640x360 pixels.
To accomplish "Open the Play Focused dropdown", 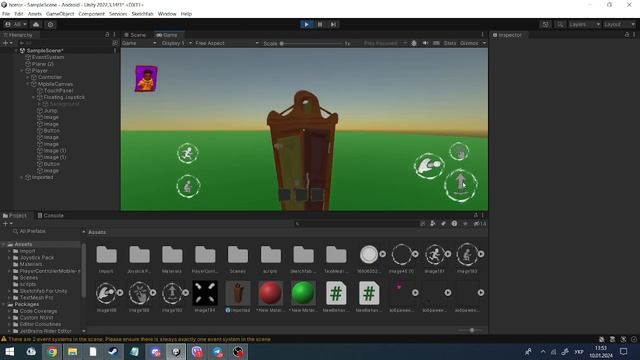I will [x=384, y=43].
